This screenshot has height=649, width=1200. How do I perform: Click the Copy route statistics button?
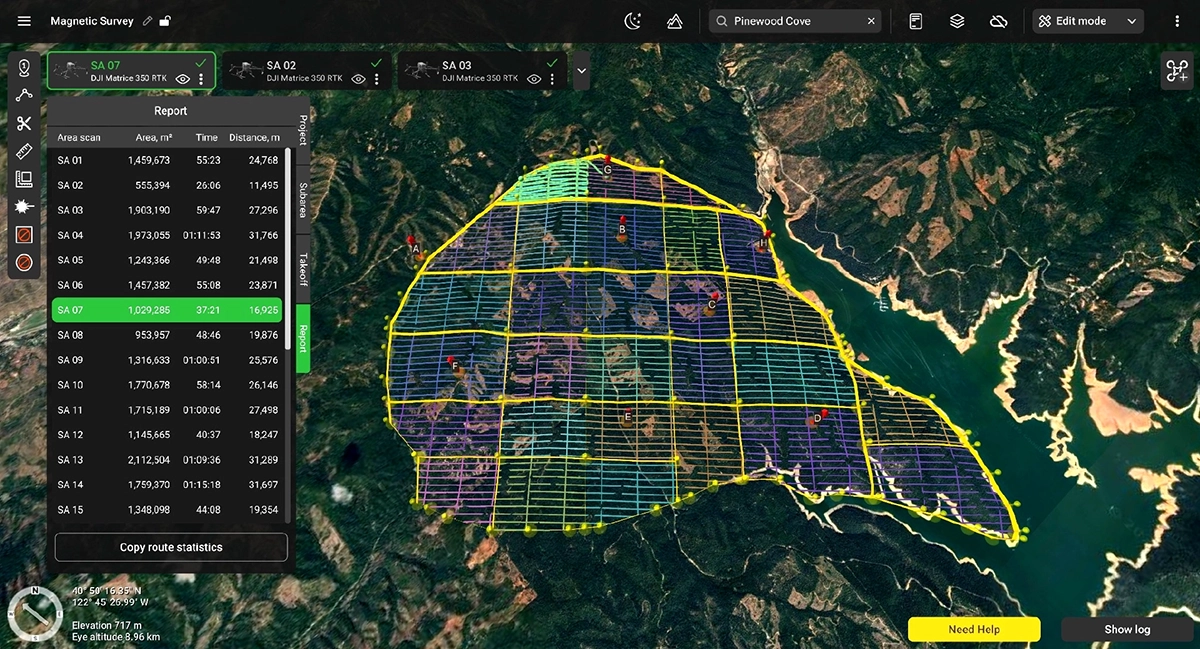(170, 547)
